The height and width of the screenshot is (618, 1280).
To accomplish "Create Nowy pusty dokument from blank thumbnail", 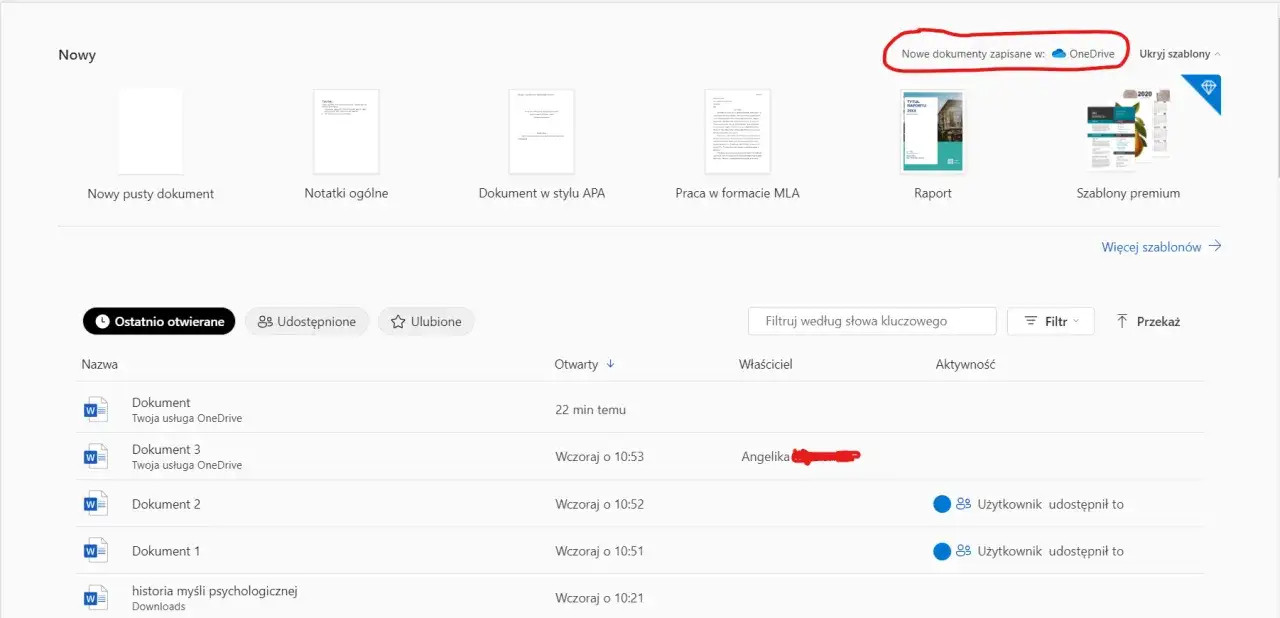I will pyautogui.click(x=150, y=131).
